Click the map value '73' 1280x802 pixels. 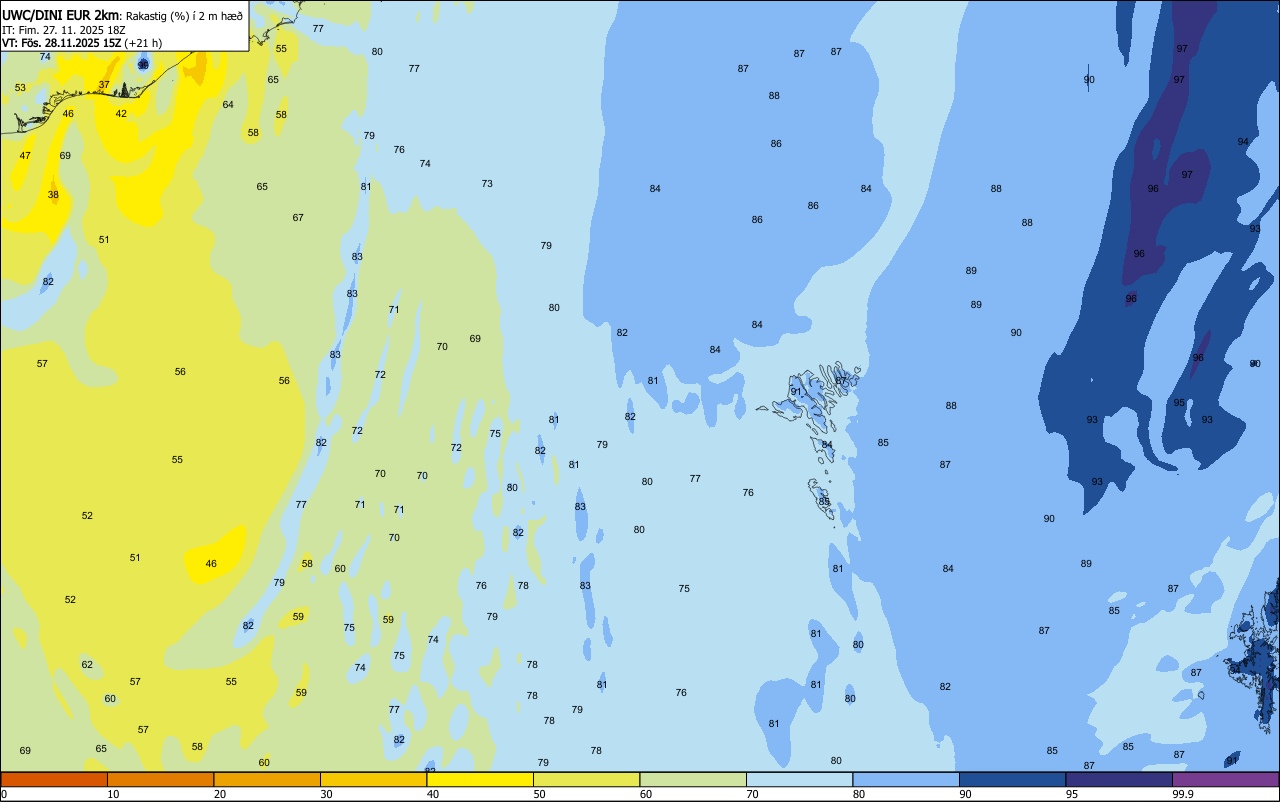(487, 184)
